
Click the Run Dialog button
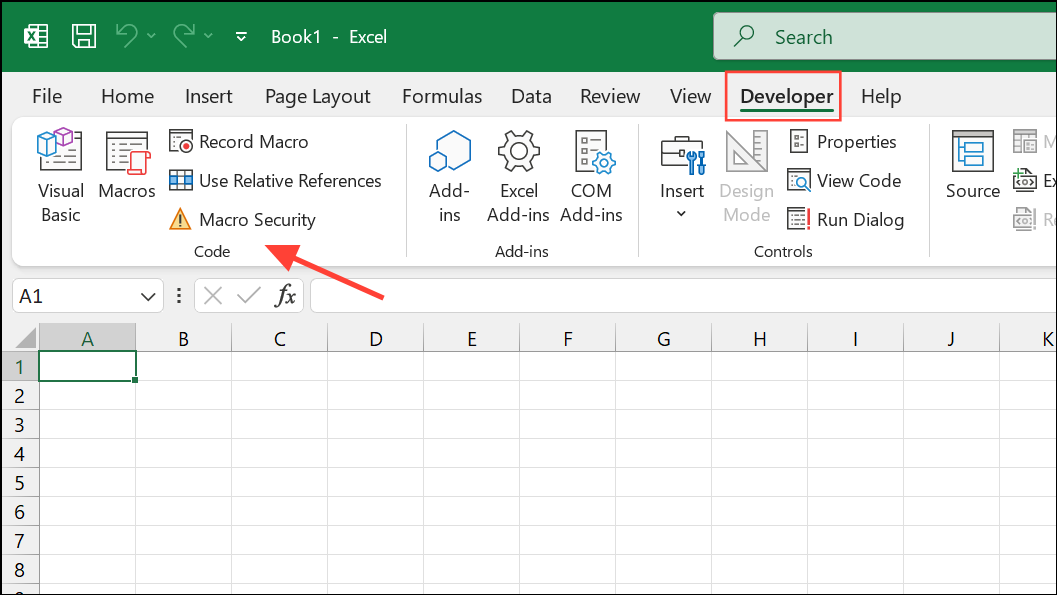click(846, 220)
